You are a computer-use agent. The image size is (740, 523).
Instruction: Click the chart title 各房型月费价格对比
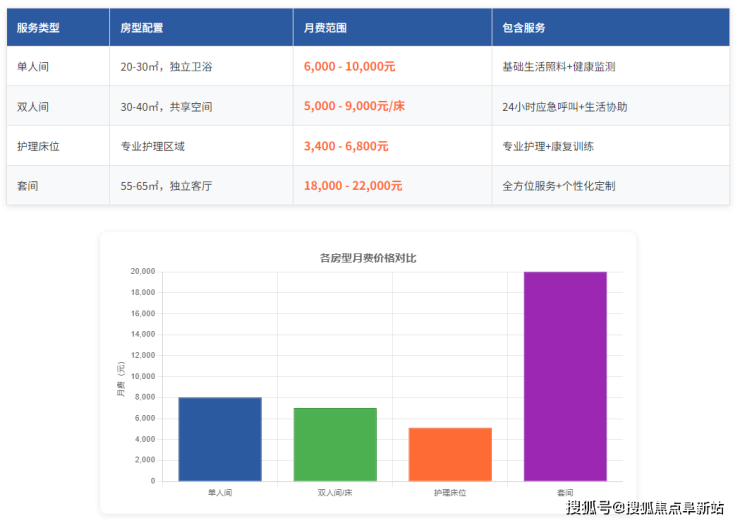point(368,258)
